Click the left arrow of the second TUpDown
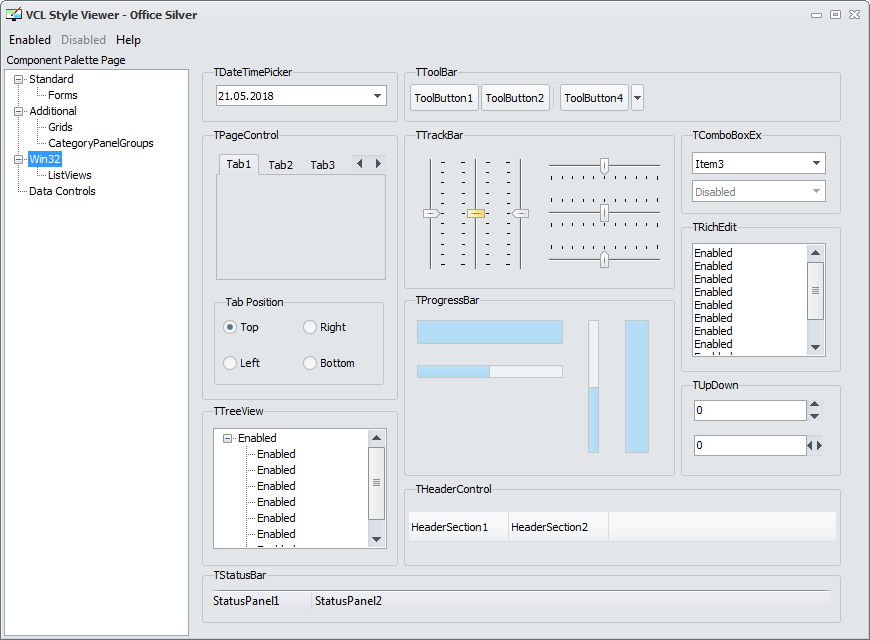 pos(810,445)
